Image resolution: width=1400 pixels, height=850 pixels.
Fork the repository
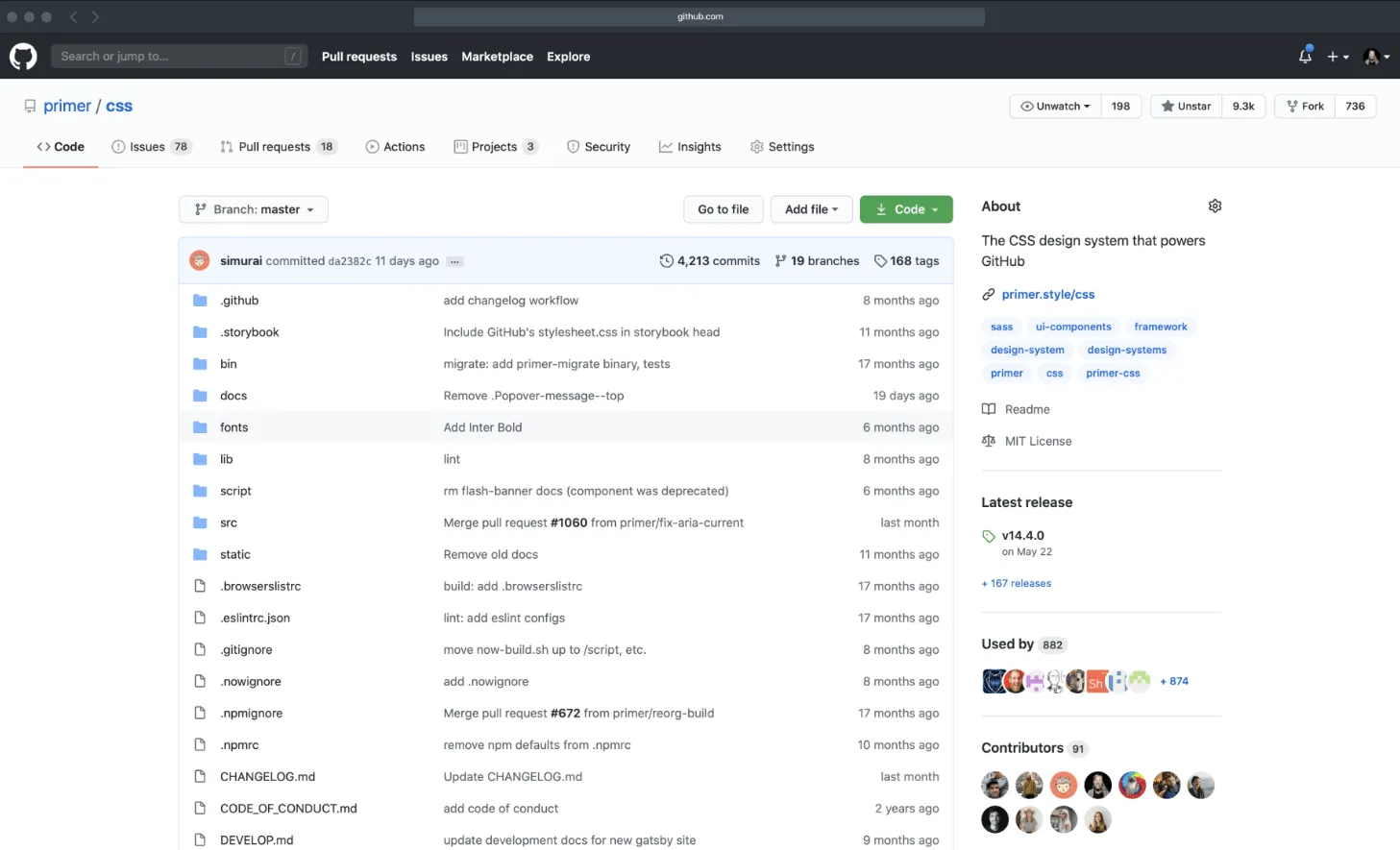(1305, 107)
